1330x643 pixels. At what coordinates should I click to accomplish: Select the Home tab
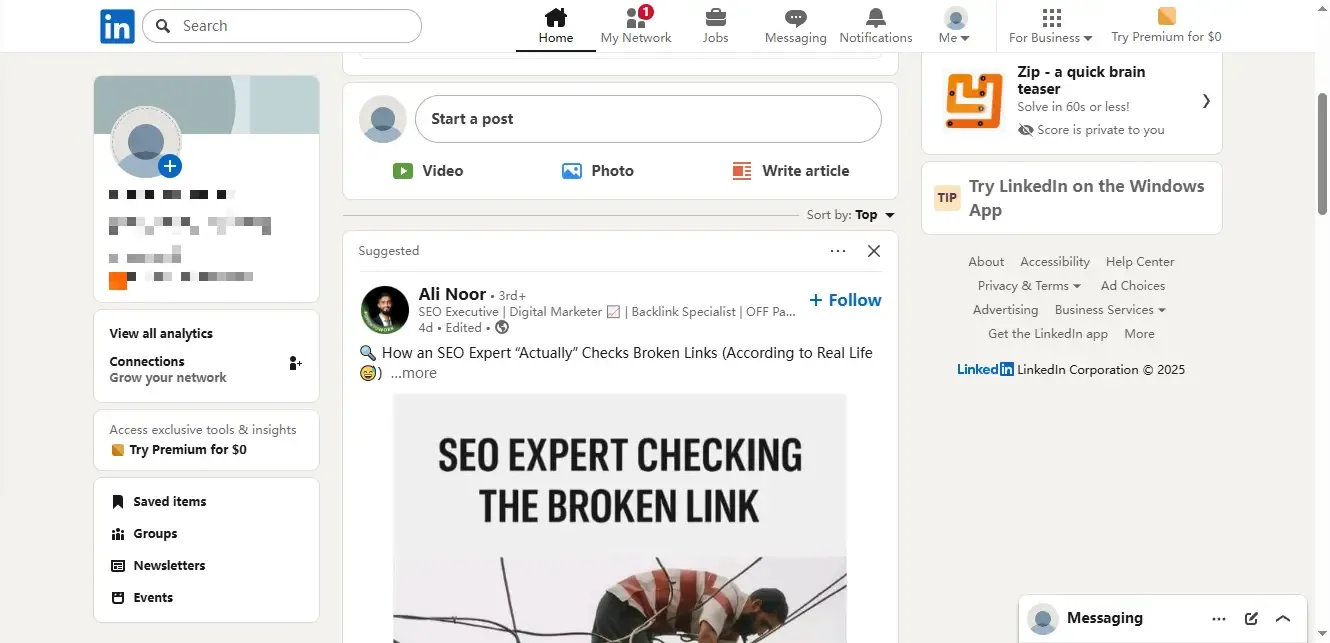(556, 26)
